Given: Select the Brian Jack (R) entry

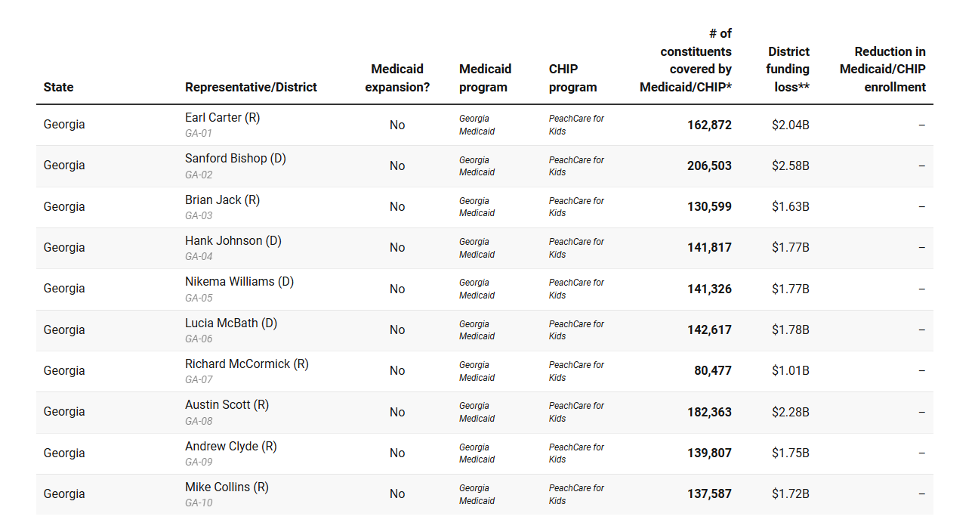Looking at the screenshot, I should point(222,200).
